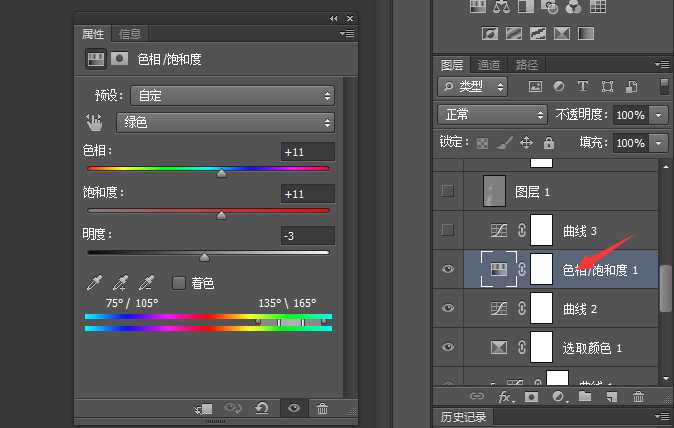
Task: Show the 曲线 3 layer
Action: tap(448, 230)
